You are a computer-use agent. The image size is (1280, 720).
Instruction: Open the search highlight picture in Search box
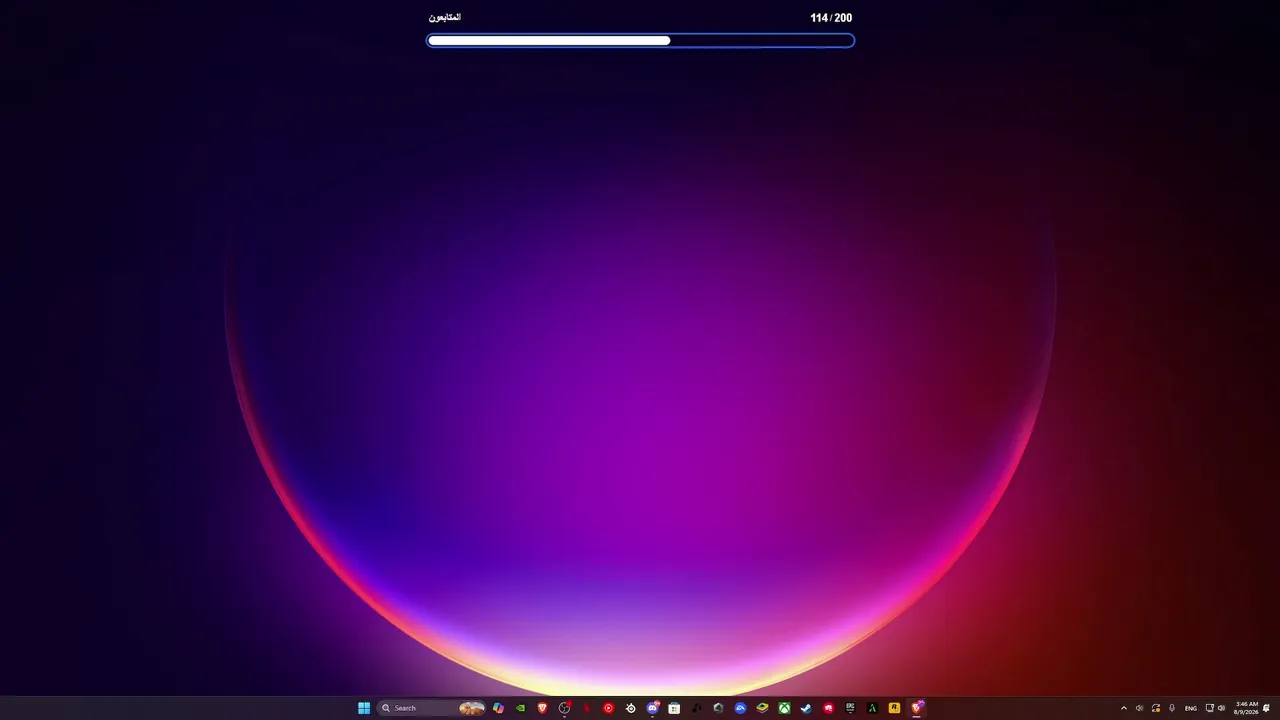[472, 708]
